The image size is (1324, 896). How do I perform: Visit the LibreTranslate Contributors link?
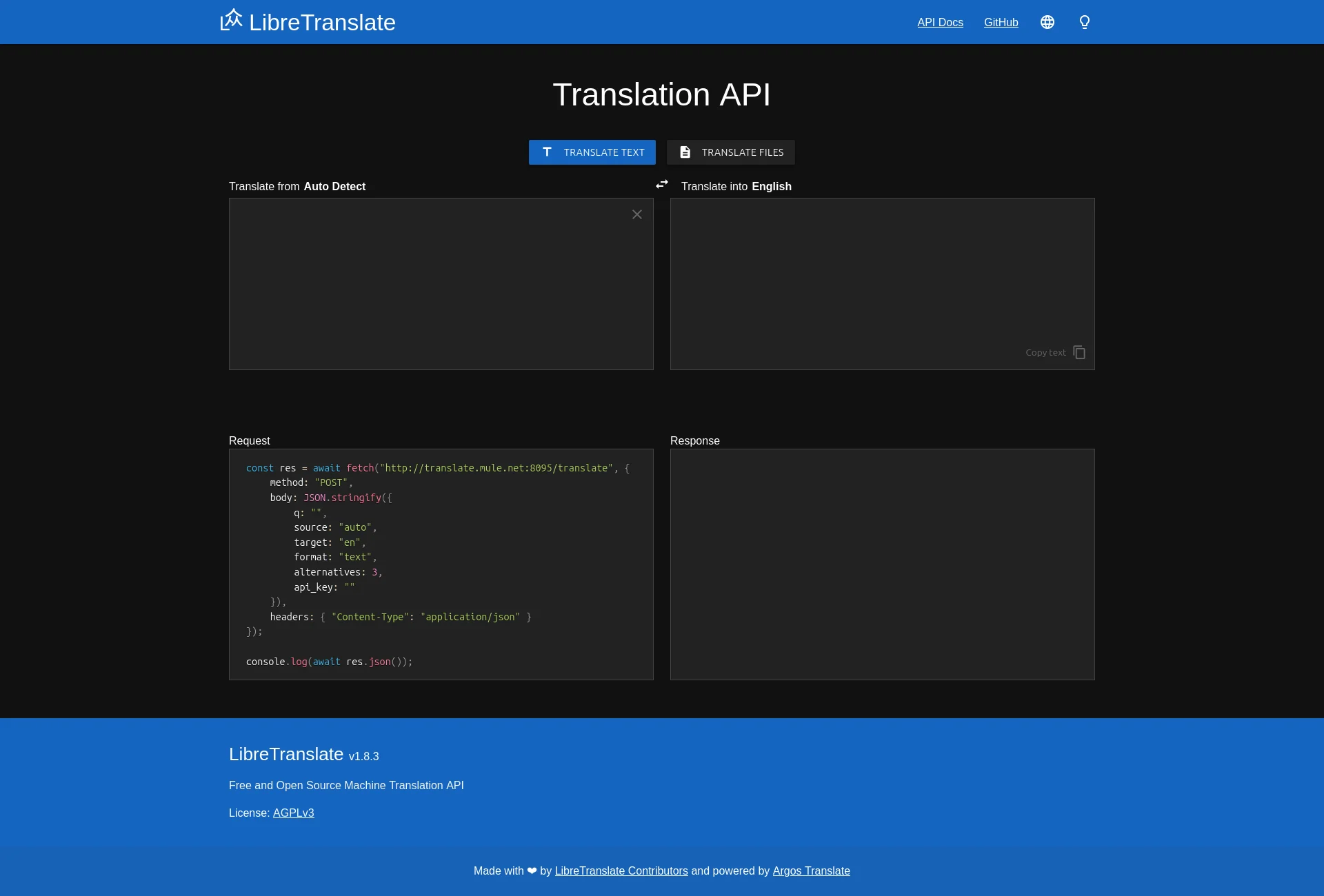pyautogui.click(x=621, y=870)
